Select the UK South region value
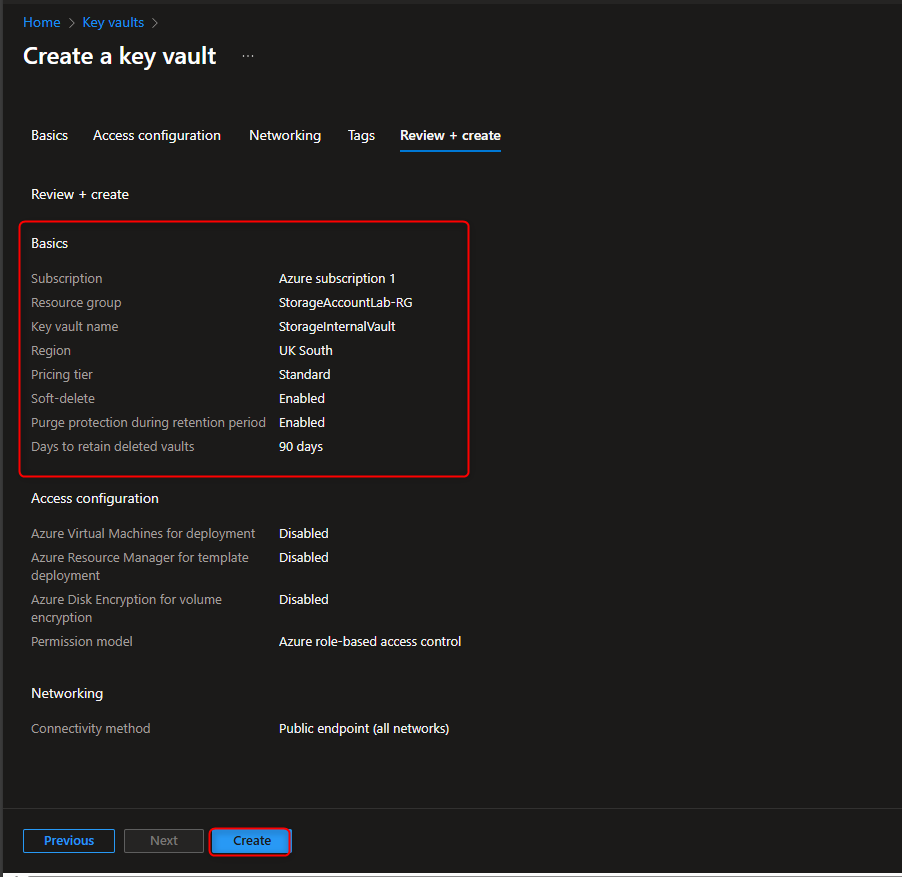This screenshot has width=902, height=877. tap(305, 350)
